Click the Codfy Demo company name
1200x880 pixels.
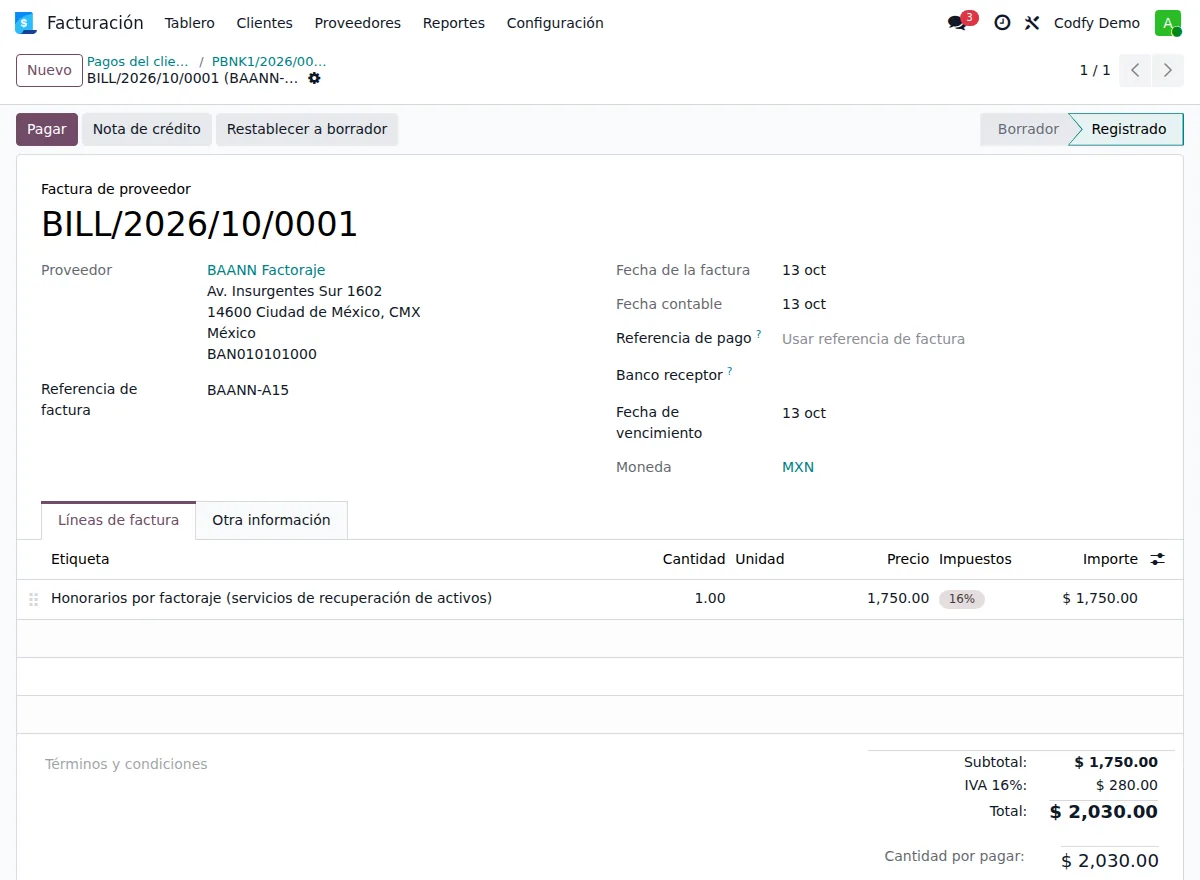coord(1097,23)
